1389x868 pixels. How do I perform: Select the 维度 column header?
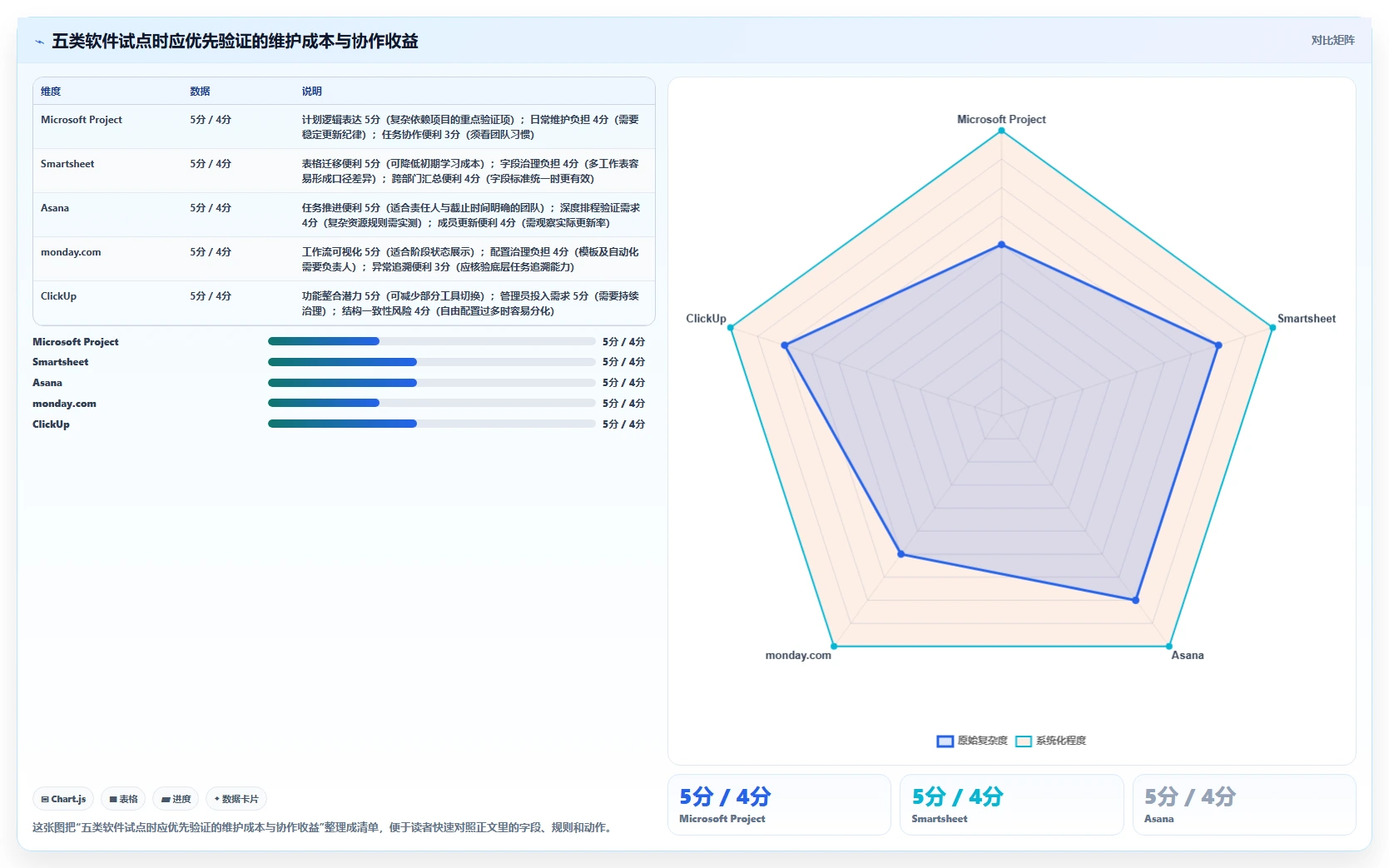pos(51,92)
